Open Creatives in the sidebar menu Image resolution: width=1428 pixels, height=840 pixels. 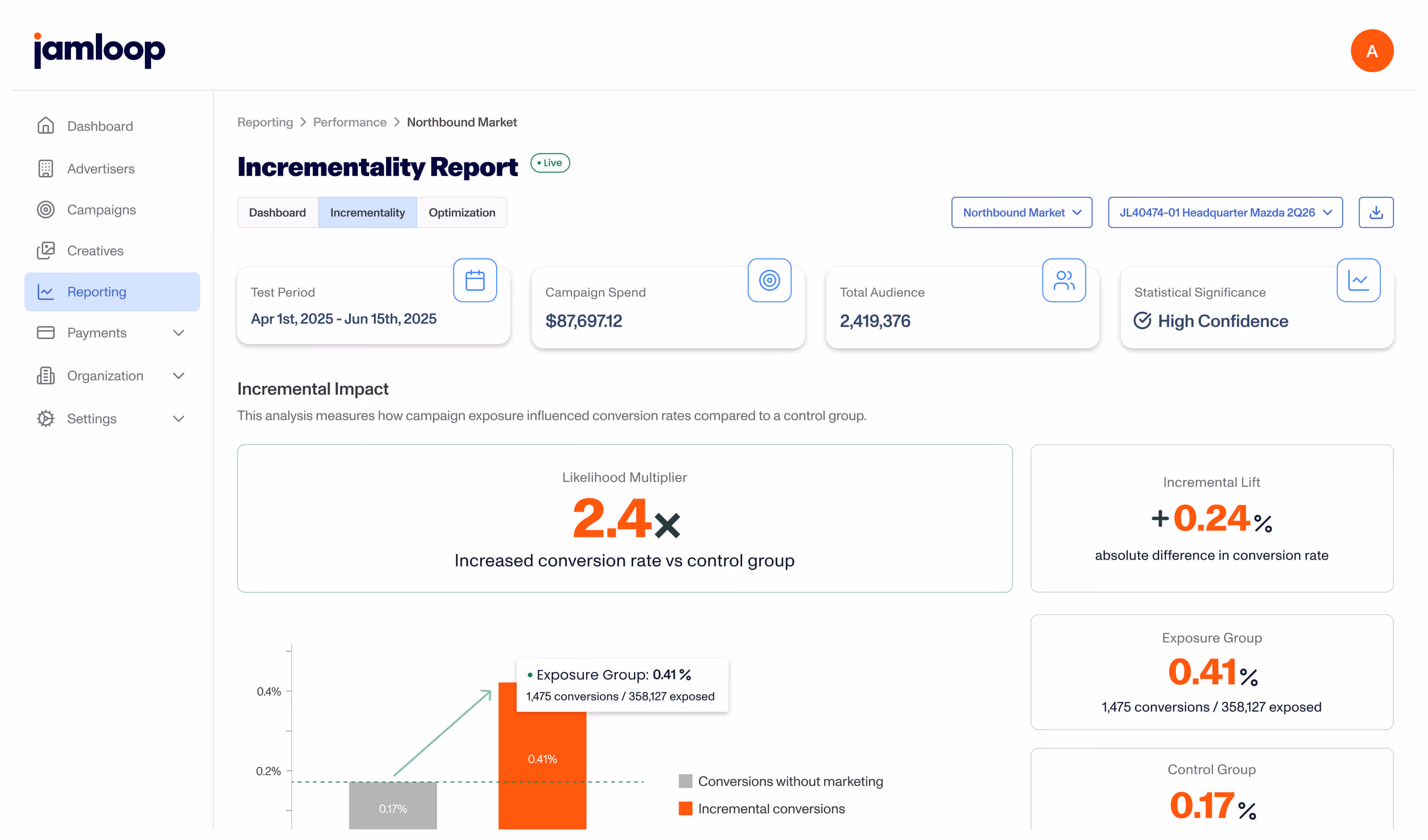(x=112, y=250)
